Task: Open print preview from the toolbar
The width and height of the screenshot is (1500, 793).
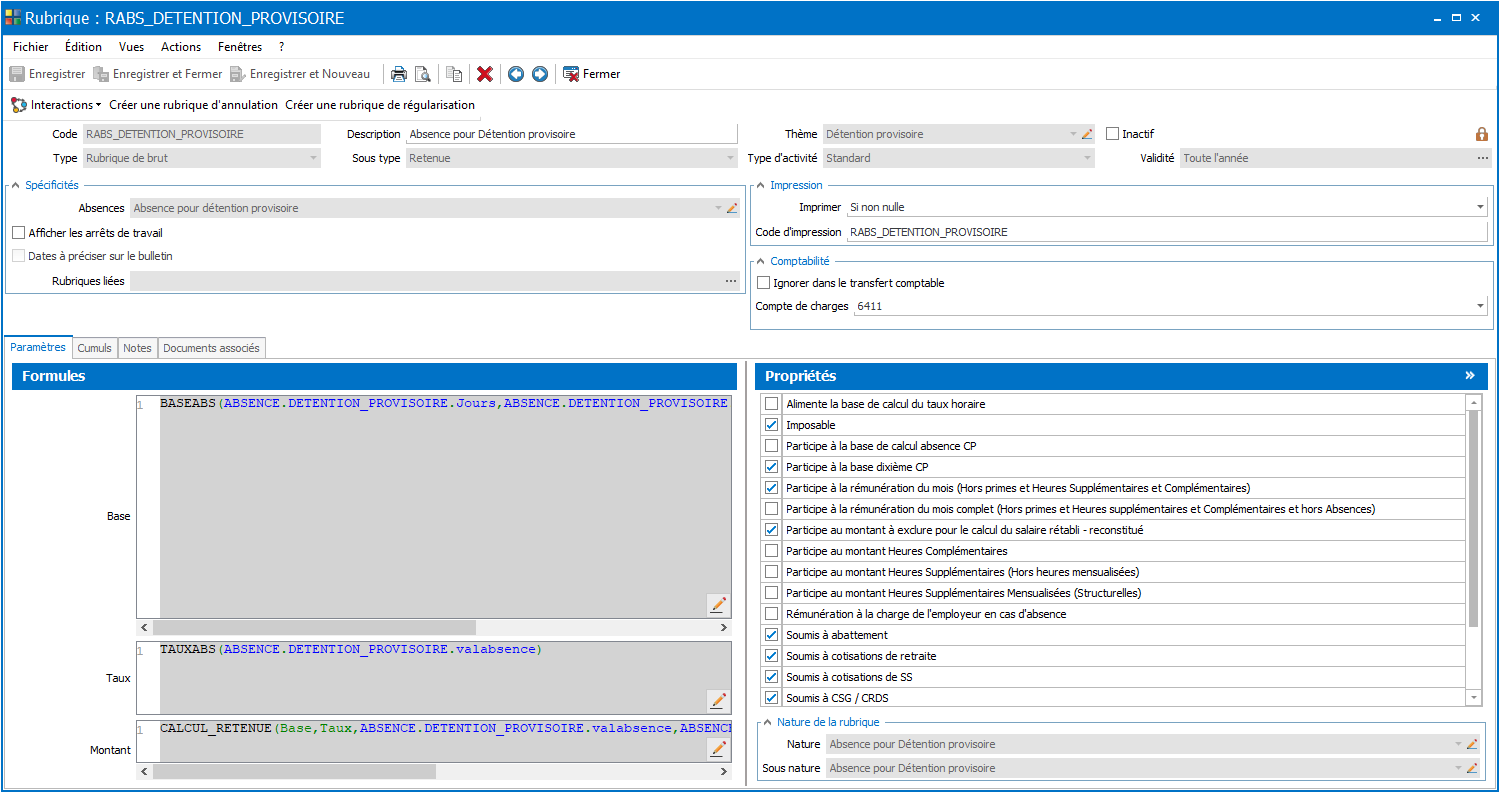Action: click(423, 74)
